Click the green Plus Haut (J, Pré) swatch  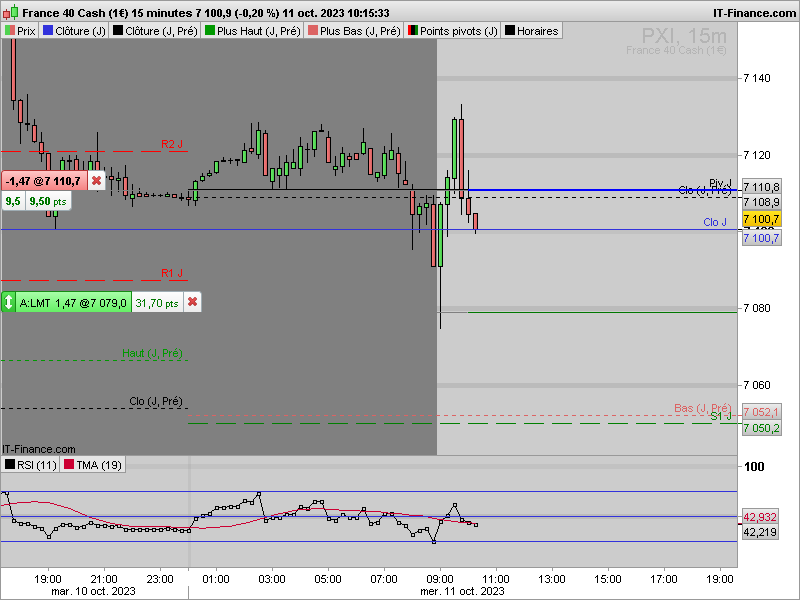click(x=210, y=31)
